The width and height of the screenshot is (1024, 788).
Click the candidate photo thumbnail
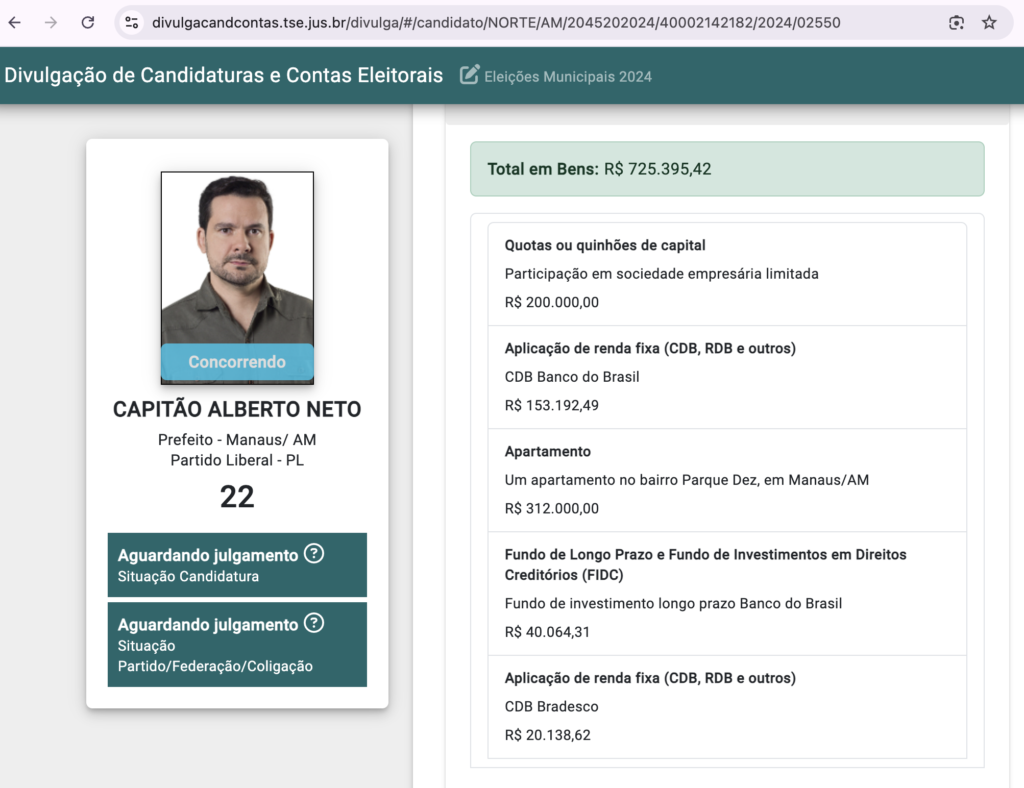(237, 260)
